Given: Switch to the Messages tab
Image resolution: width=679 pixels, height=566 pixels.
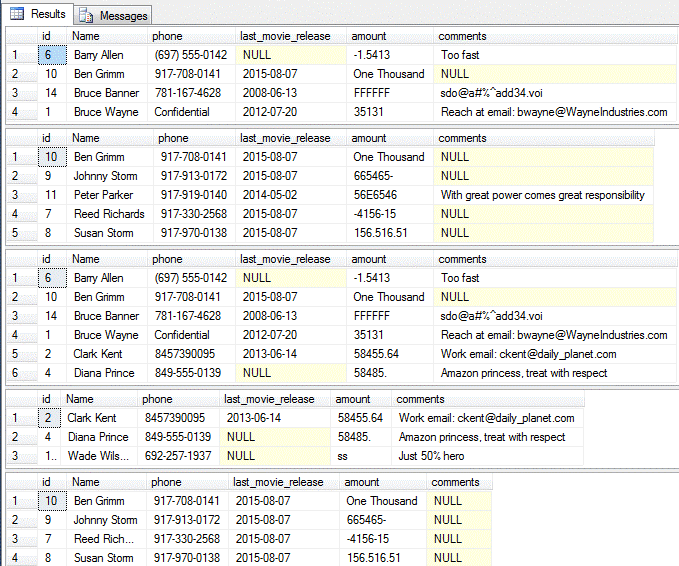Looking at the screenshot, I should pos(122,15).
